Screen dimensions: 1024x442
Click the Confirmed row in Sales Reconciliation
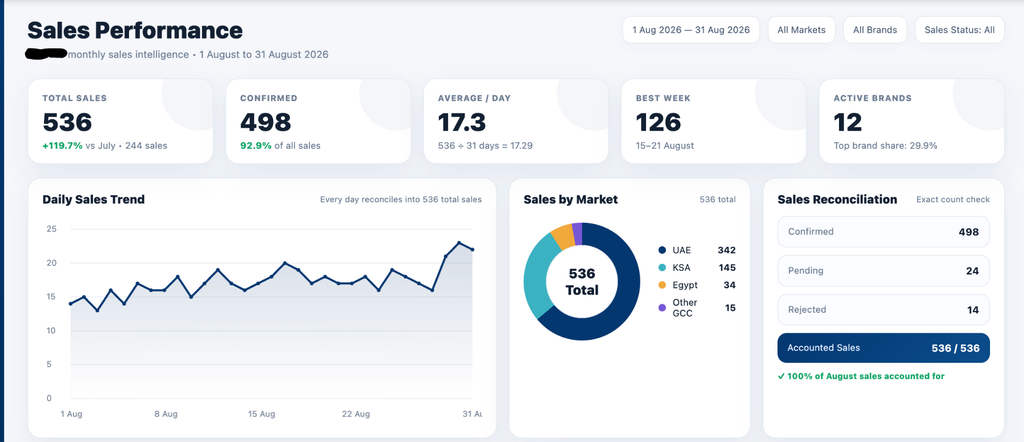click(x=884, y=232)
